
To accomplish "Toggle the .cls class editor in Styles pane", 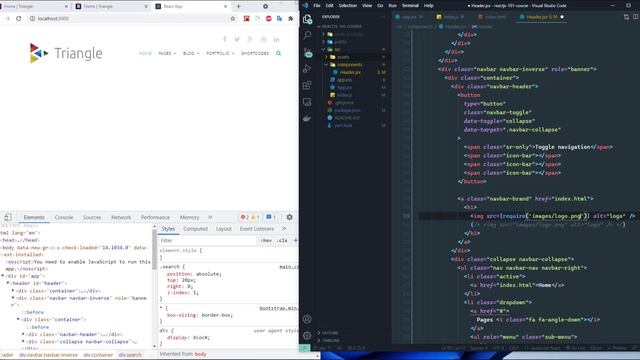I will pyautogui.click(x=282, y=240).
